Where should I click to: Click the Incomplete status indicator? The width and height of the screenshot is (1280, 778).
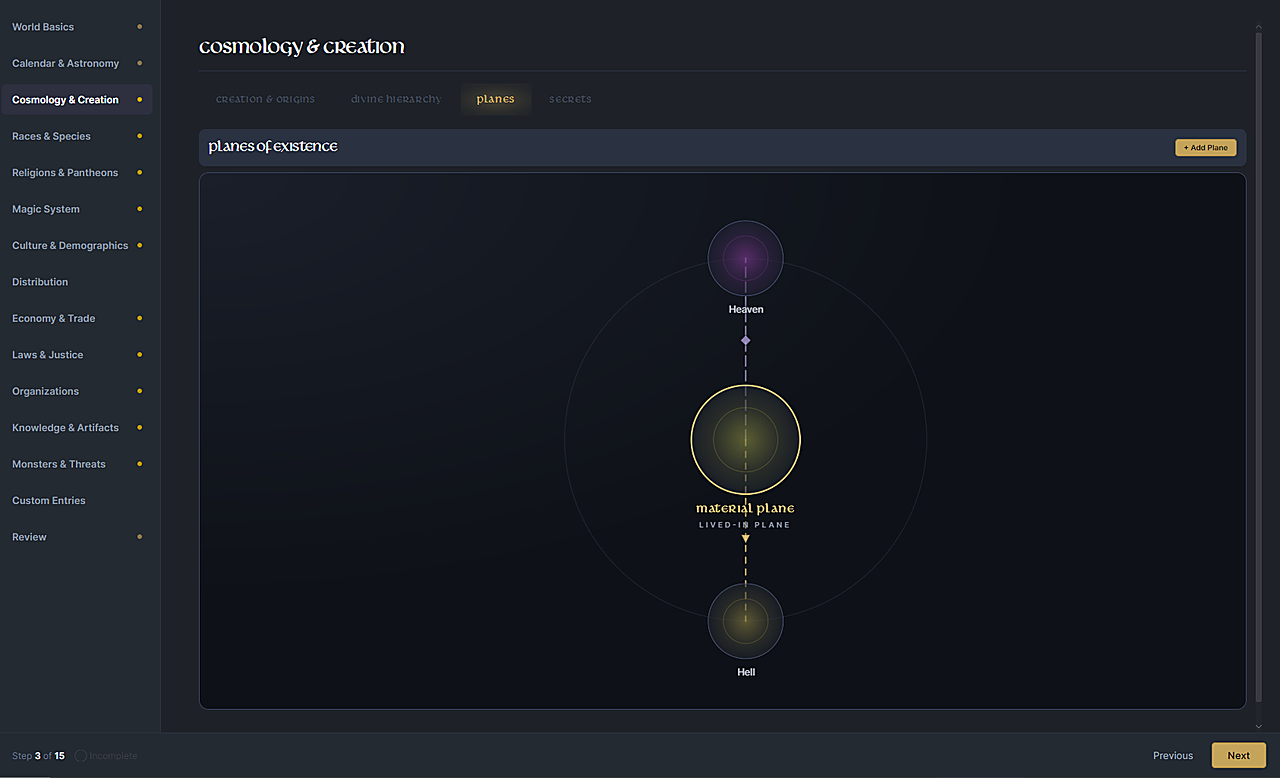(106, 756)
